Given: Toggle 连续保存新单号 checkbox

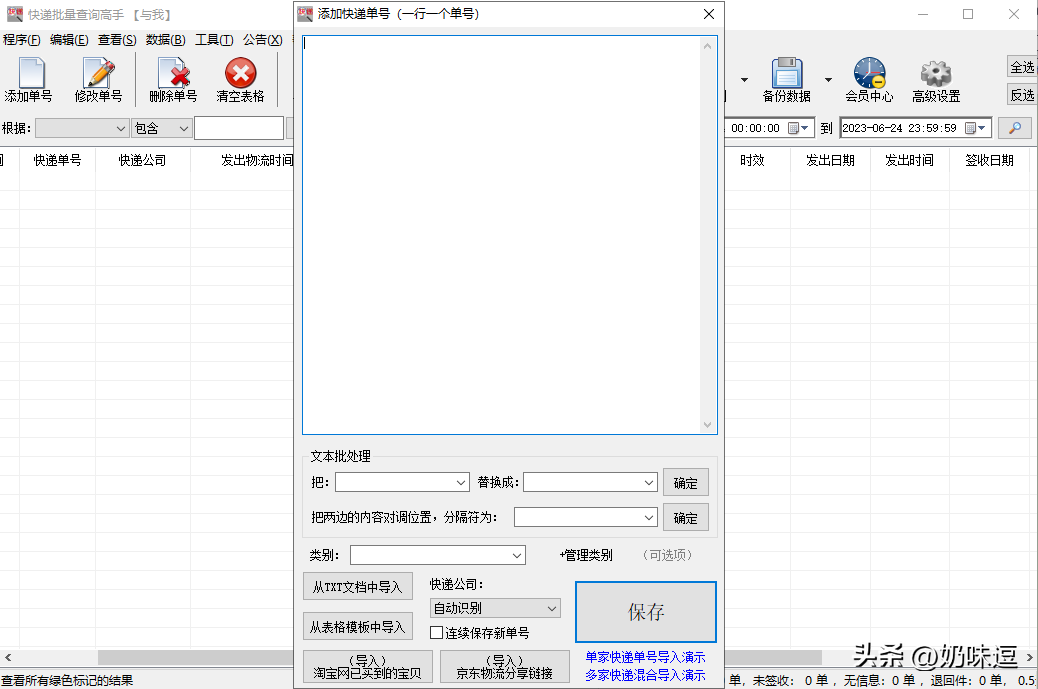Looking at the screenshot, I should 436,633.
